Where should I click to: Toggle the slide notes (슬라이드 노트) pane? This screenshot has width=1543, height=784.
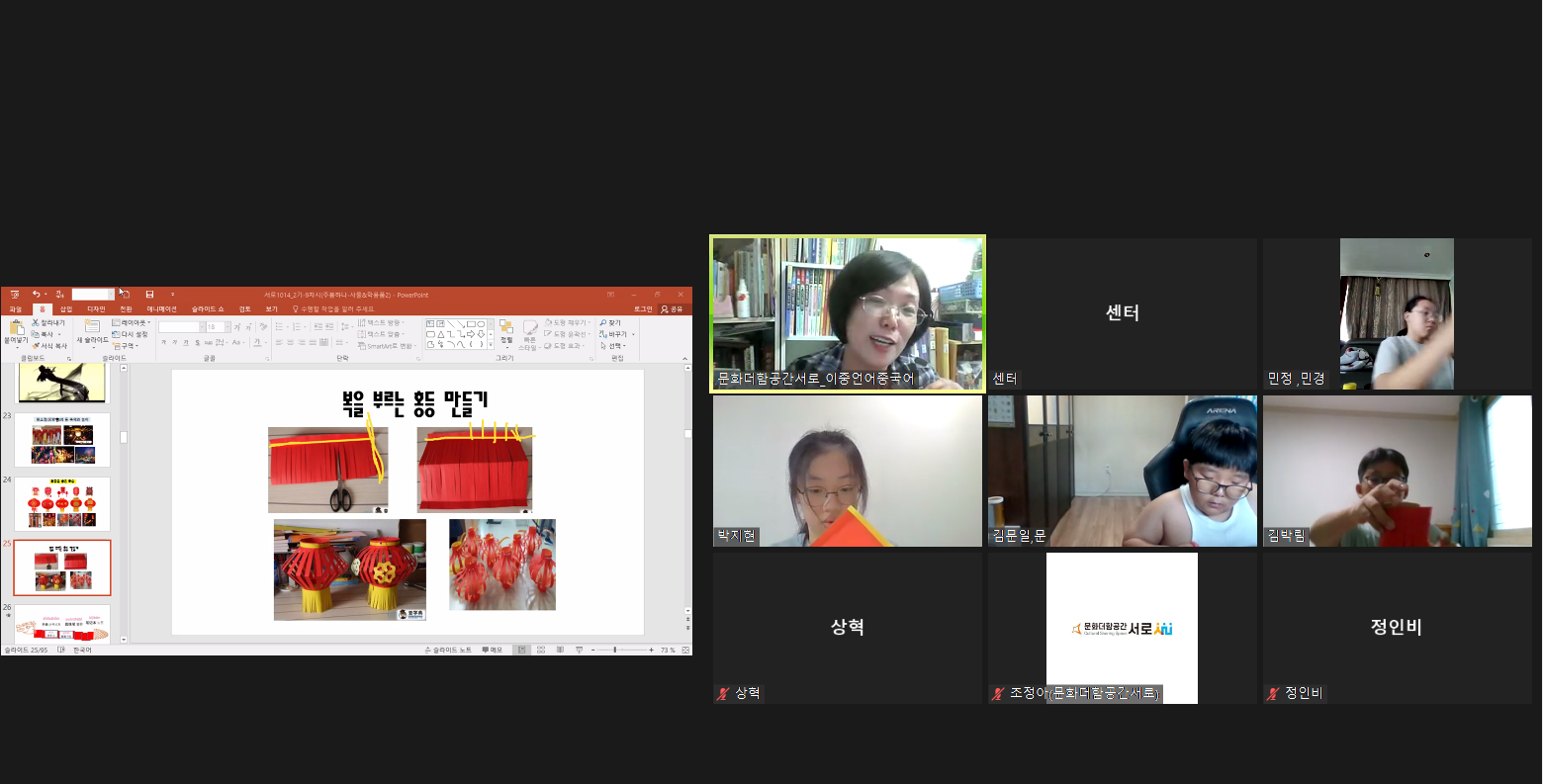point(448,650)
